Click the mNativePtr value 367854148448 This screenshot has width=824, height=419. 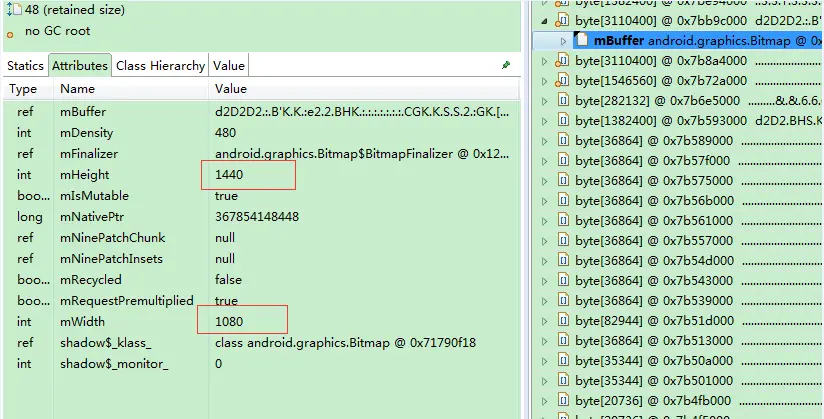257,217
